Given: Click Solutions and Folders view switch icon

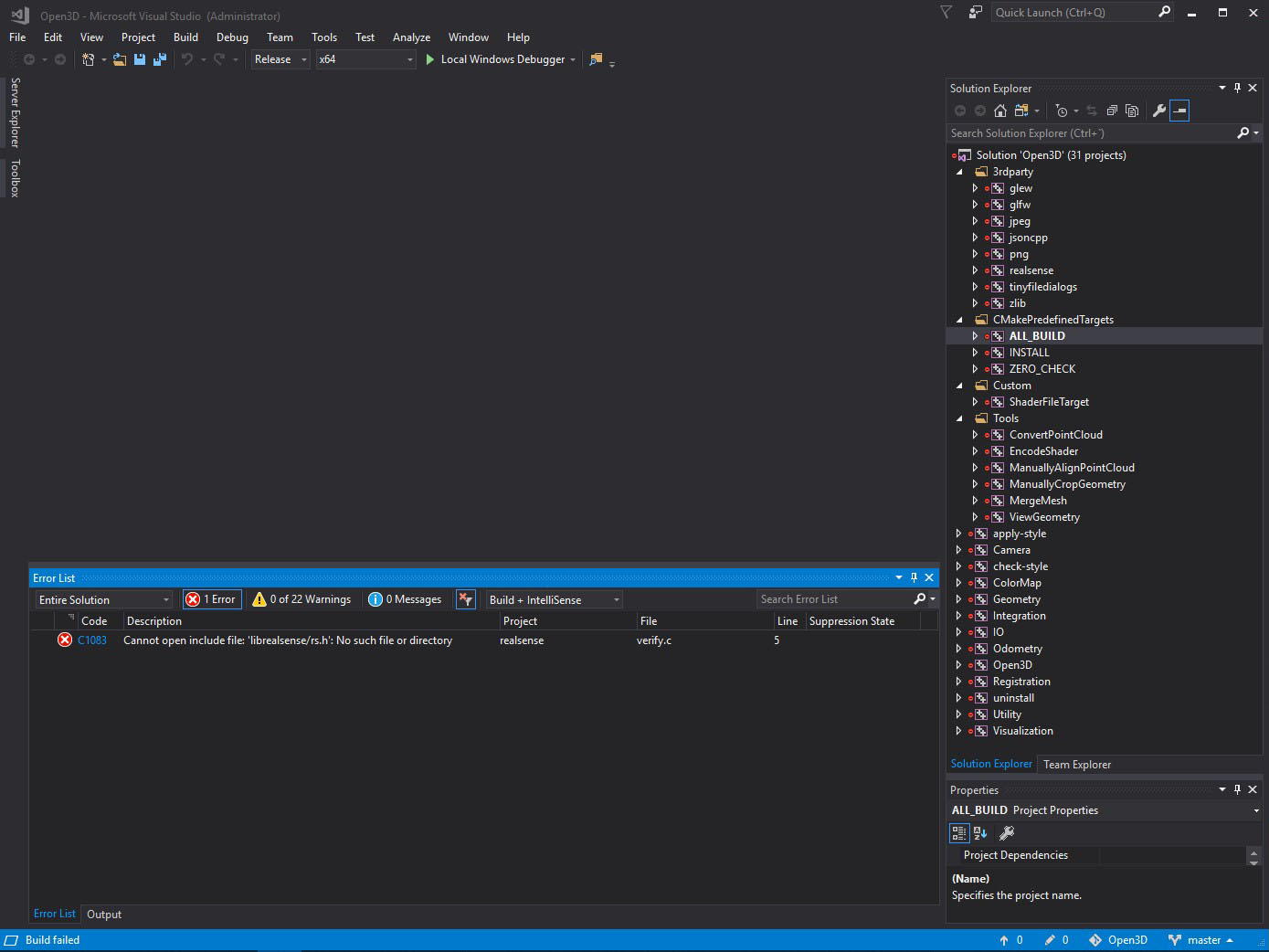Looking at the screenshot, I should pos(1021,111).
